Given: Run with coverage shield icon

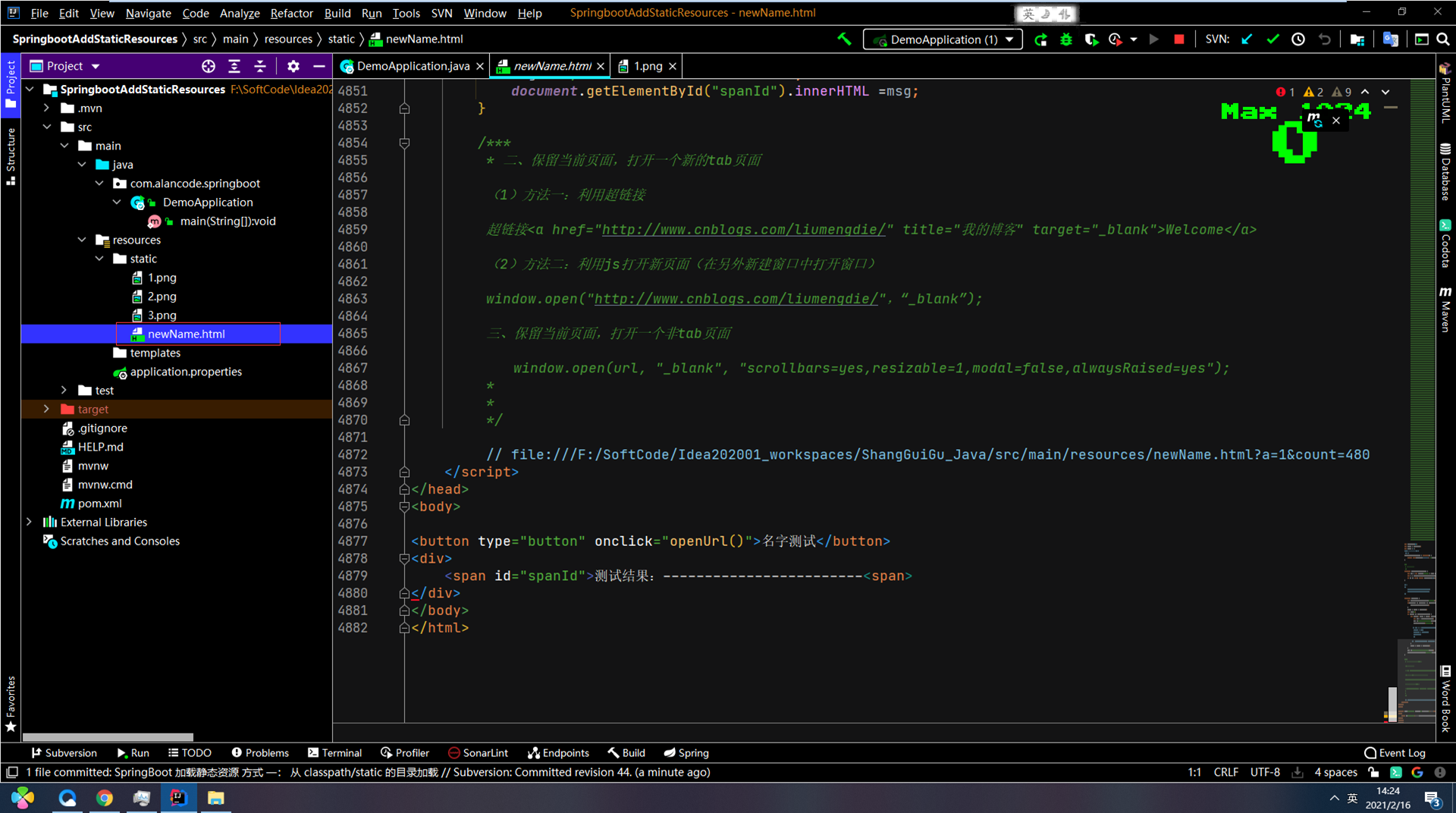Looking at the screenshot, I should tap(1091, 39).
